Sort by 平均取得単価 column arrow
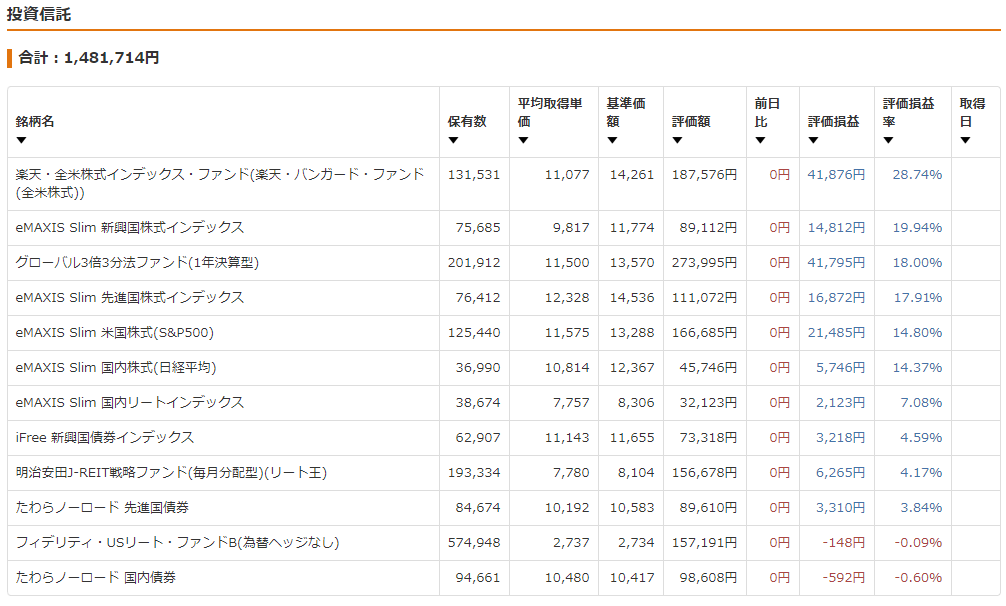Screen dimensions: 1006x606 [524, 140]
